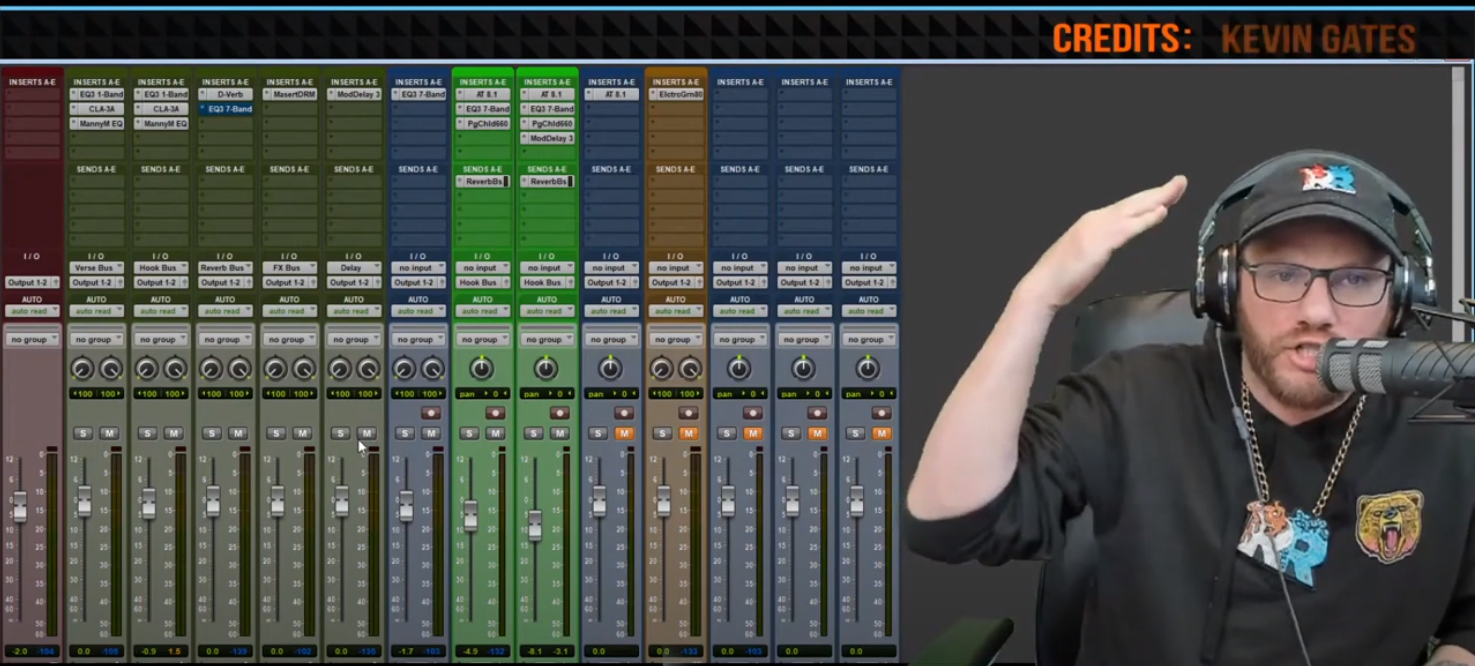
Task: Click the -1.7 volume readout on blue channel
Action: [x=405, y=651]
